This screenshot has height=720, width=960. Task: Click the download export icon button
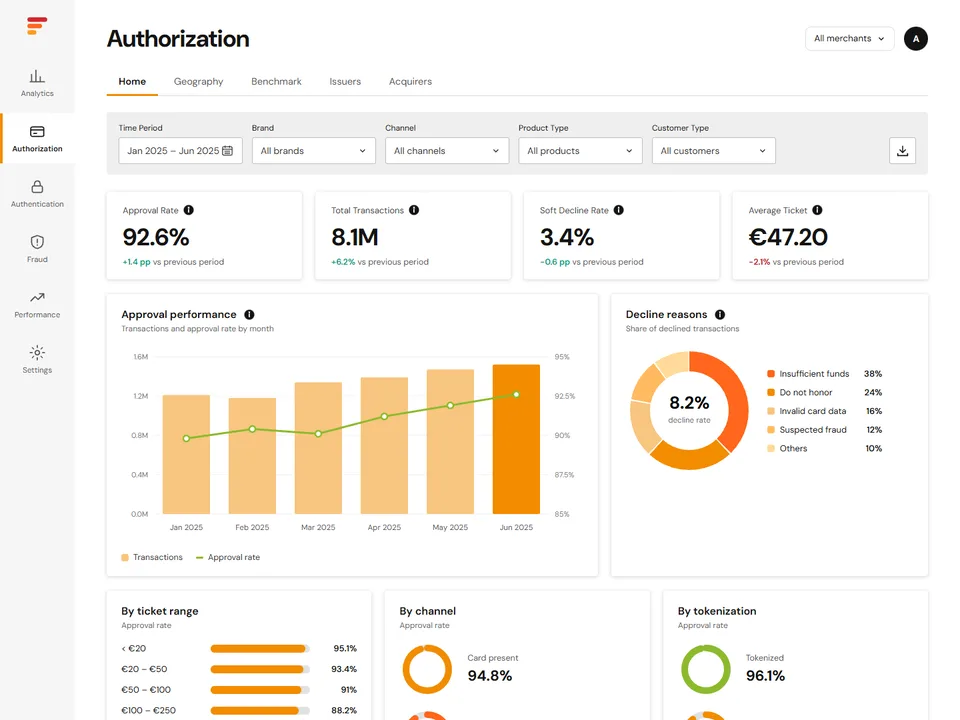902,151
